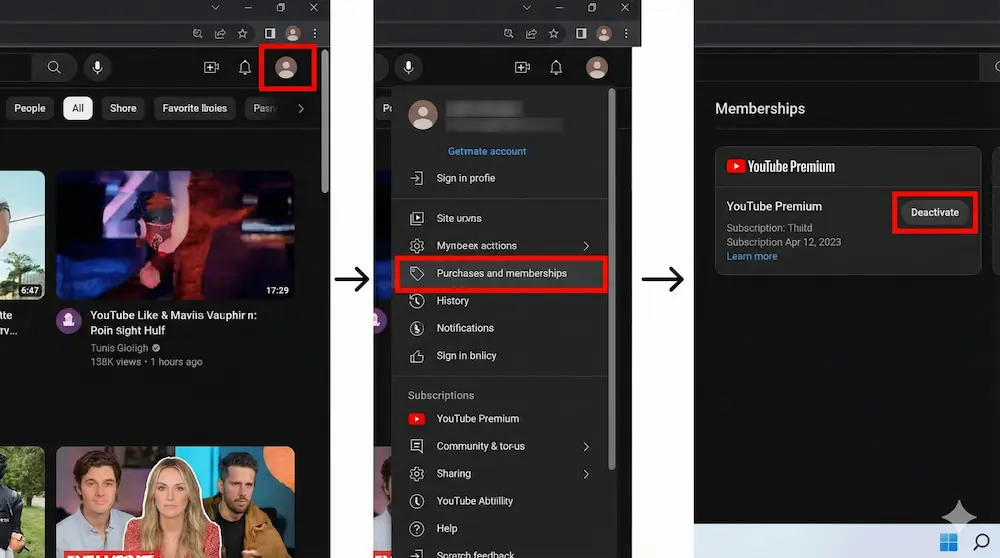The width and height of the screenshot is (1000, 558).
Task: Click YouTube avatar in middle window header
Action: [597, 67]
